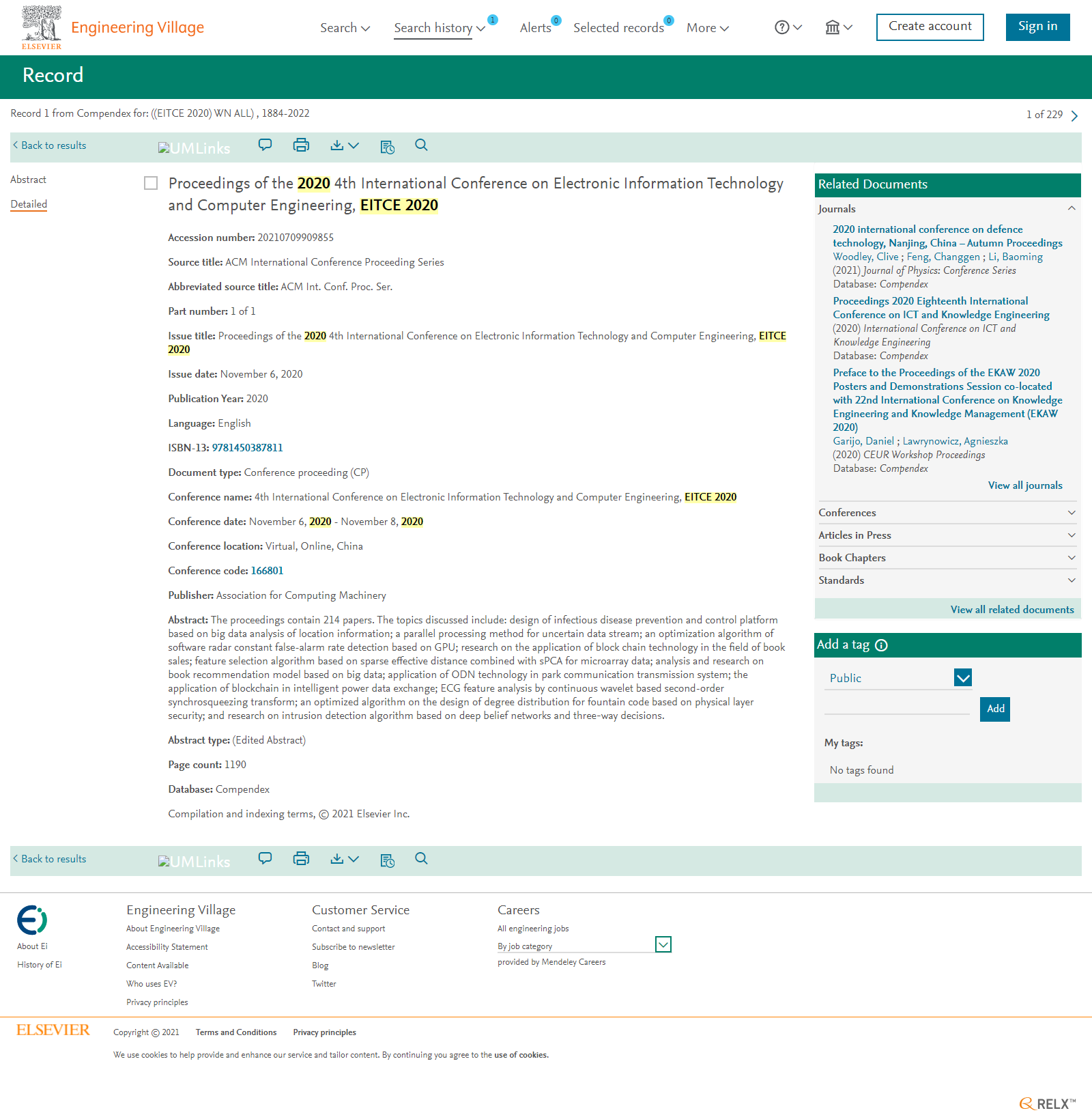Image resolution: width=1092 pixels, height=1115 pixels.
Task: Click bottom Back to results link
Action: coord(50,859)
